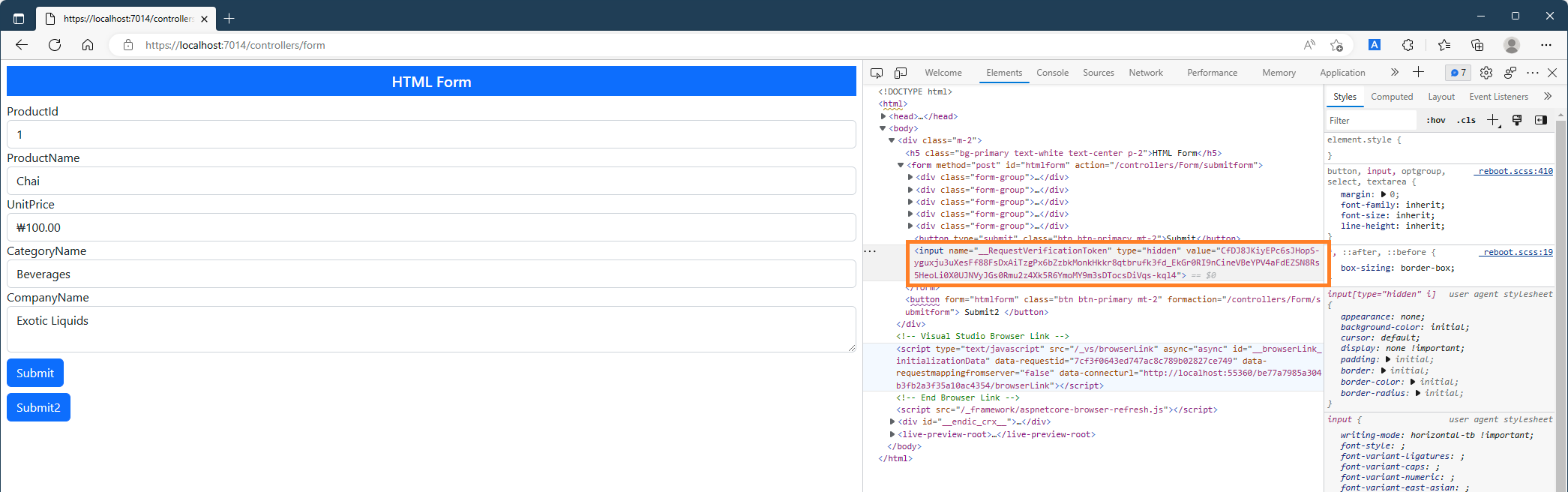Image resolution: width=1568 pixels, height=492 pixels.
Task: Open the Application tab
Action: tap(1342, 73)
